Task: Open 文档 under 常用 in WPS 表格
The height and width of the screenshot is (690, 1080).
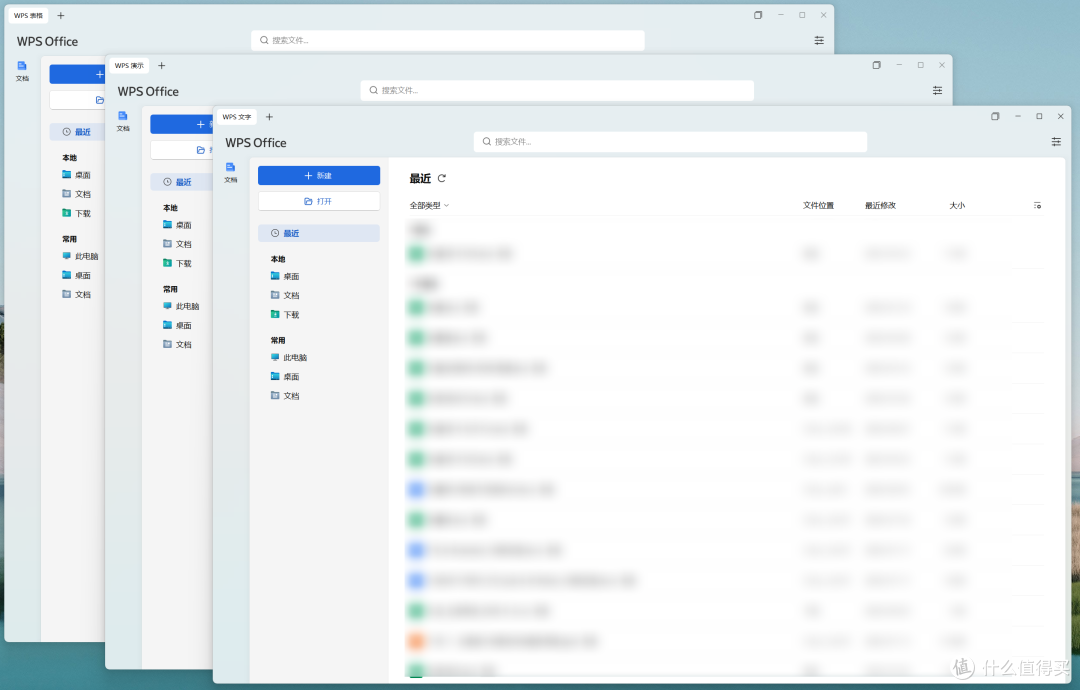Action: 76,295
